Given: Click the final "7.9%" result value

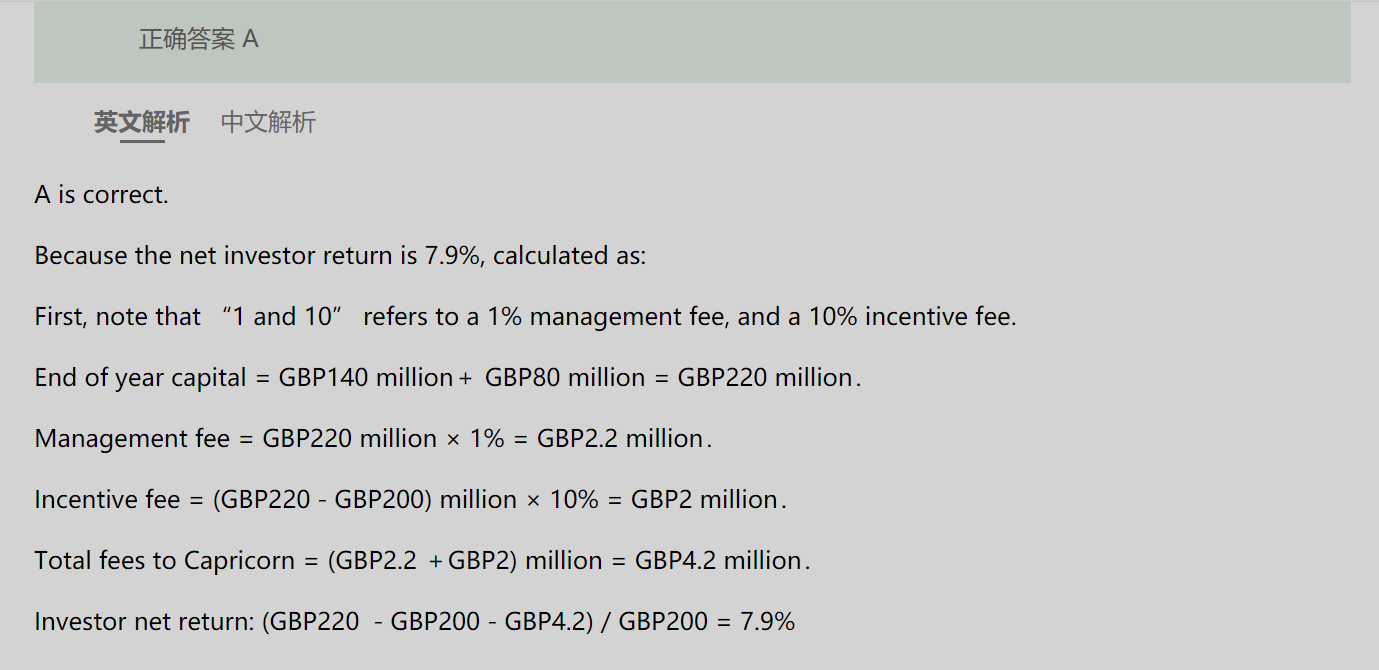Looking at the screenshot, I should click(x=768, y=621).
